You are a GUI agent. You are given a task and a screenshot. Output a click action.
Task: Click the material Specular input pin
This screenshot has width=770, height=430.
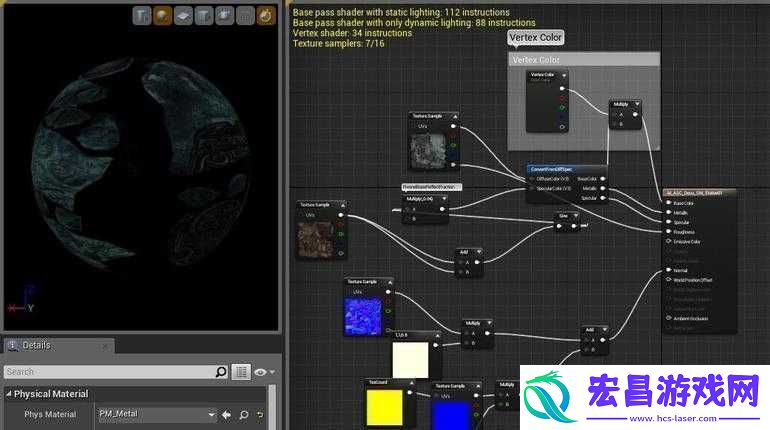tap(668, 222)
